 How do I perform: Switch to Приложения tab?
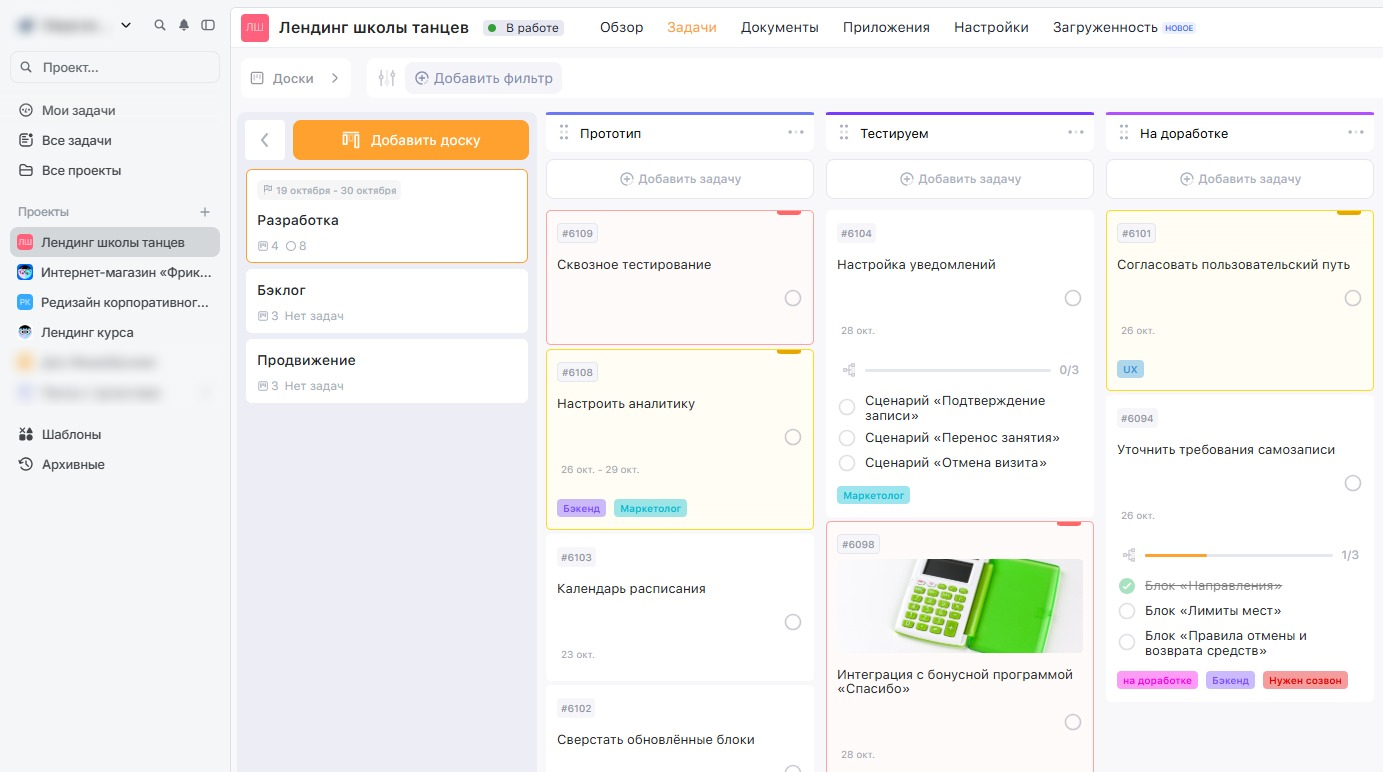(x=886, y=28)
